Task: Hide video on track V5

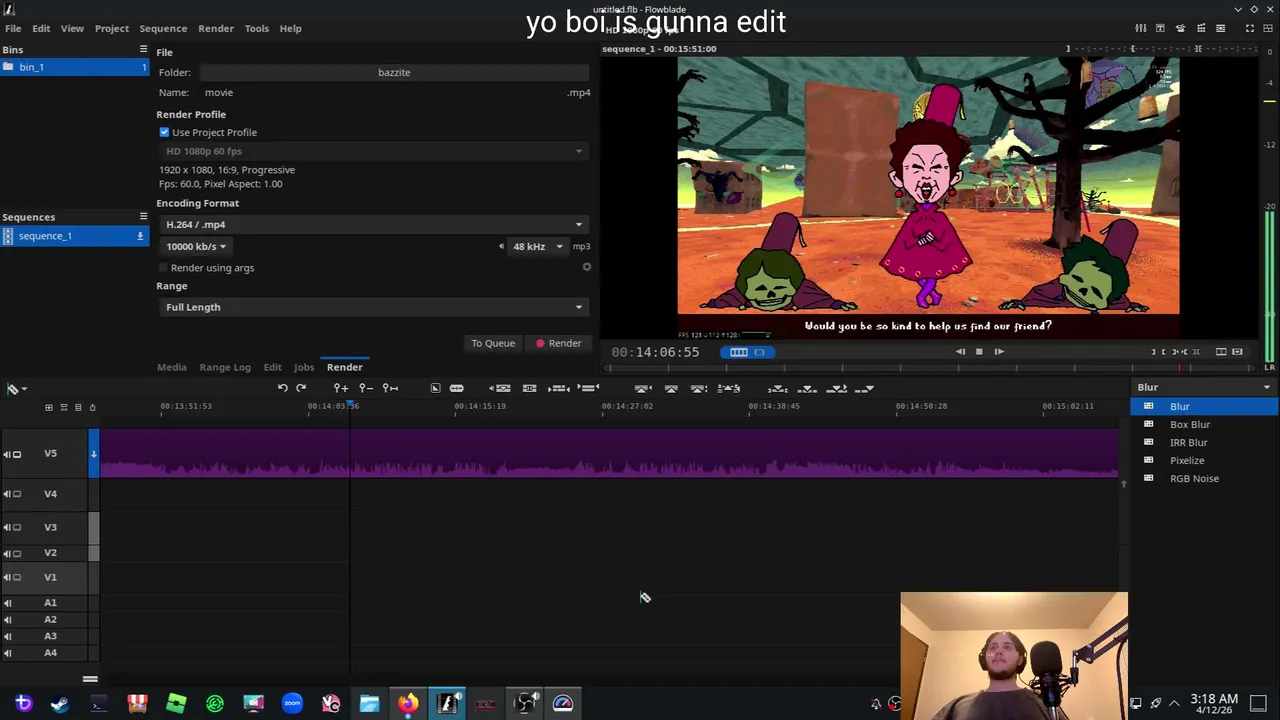Action: [17, 454]
